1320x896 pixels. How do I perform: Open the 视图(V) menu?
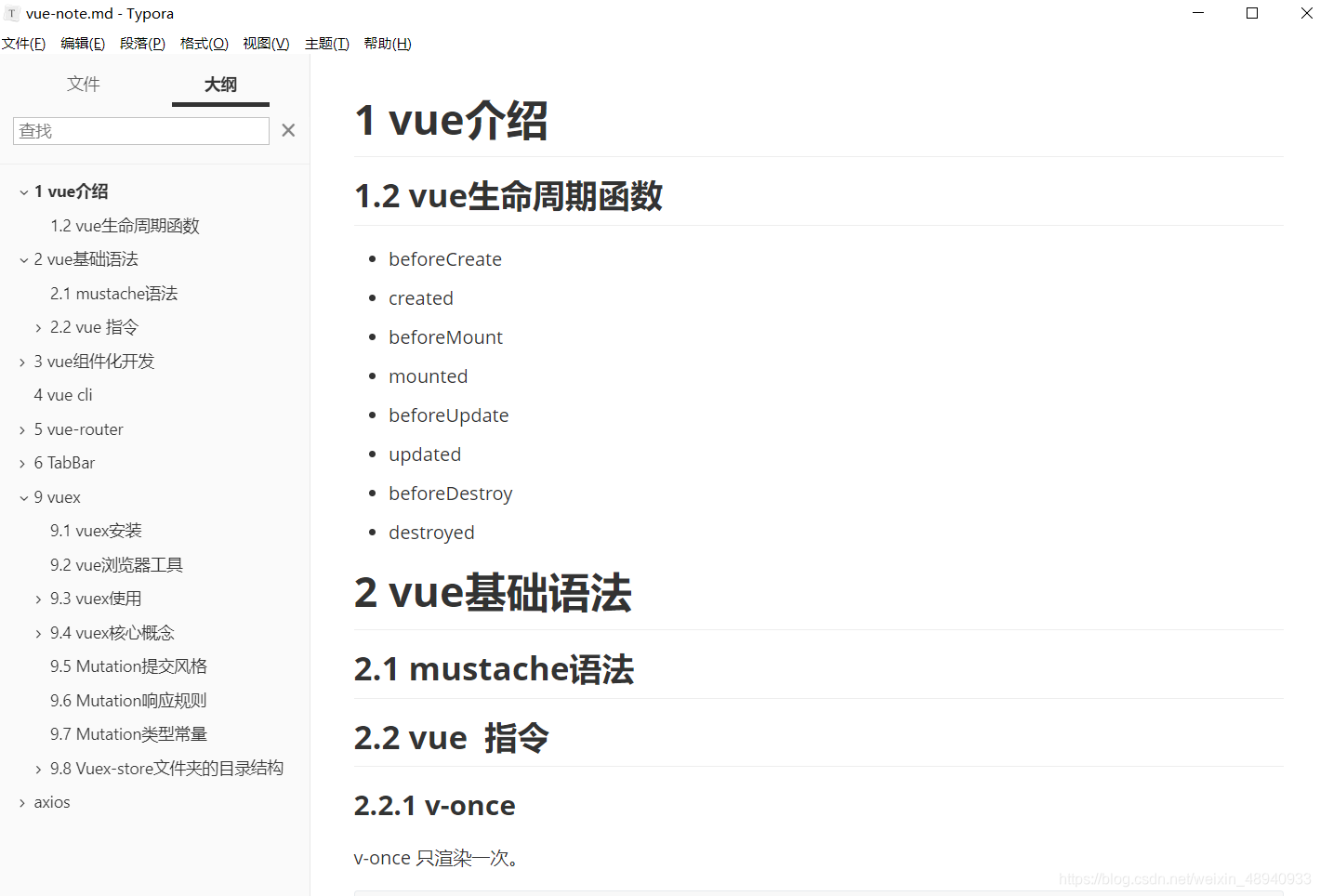point(266,44)
